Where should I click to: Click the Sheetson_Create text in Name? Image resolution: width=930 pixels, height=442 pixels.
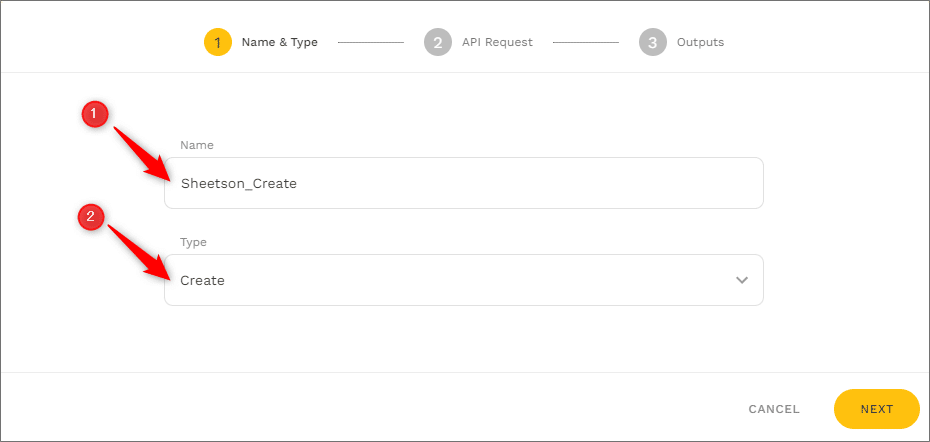click(x=239, y=184)
